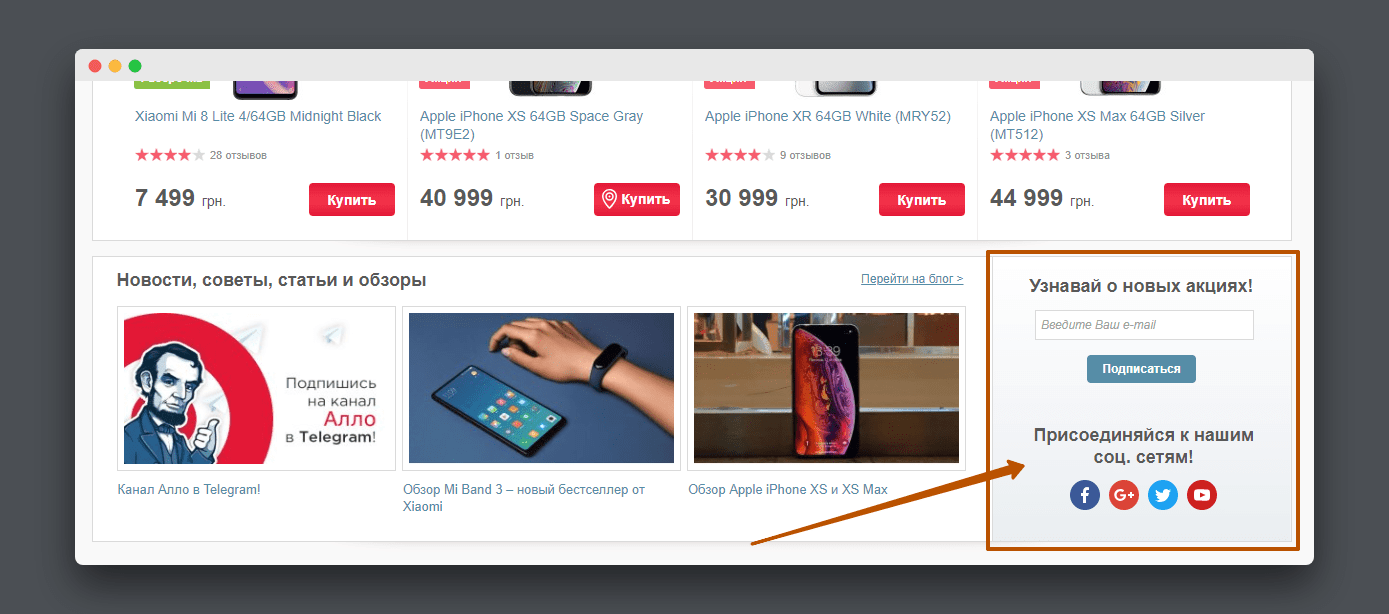The height and width of the screenshot is (614, 1389).
Task: Click the star rating of Xiaomi Mi 8 Lite
Action: tap(170, 155)
